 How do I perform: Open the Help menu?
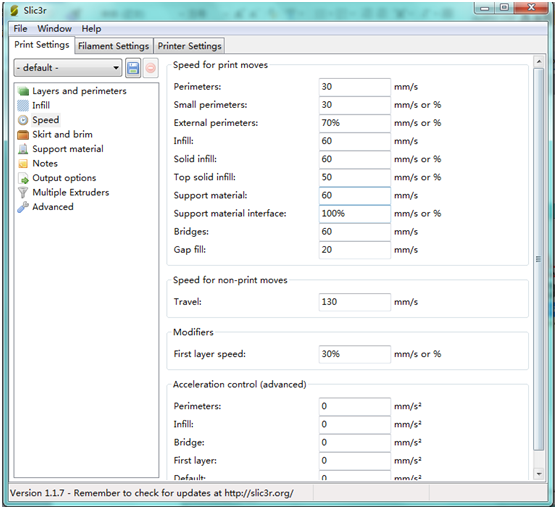[91, 29]
